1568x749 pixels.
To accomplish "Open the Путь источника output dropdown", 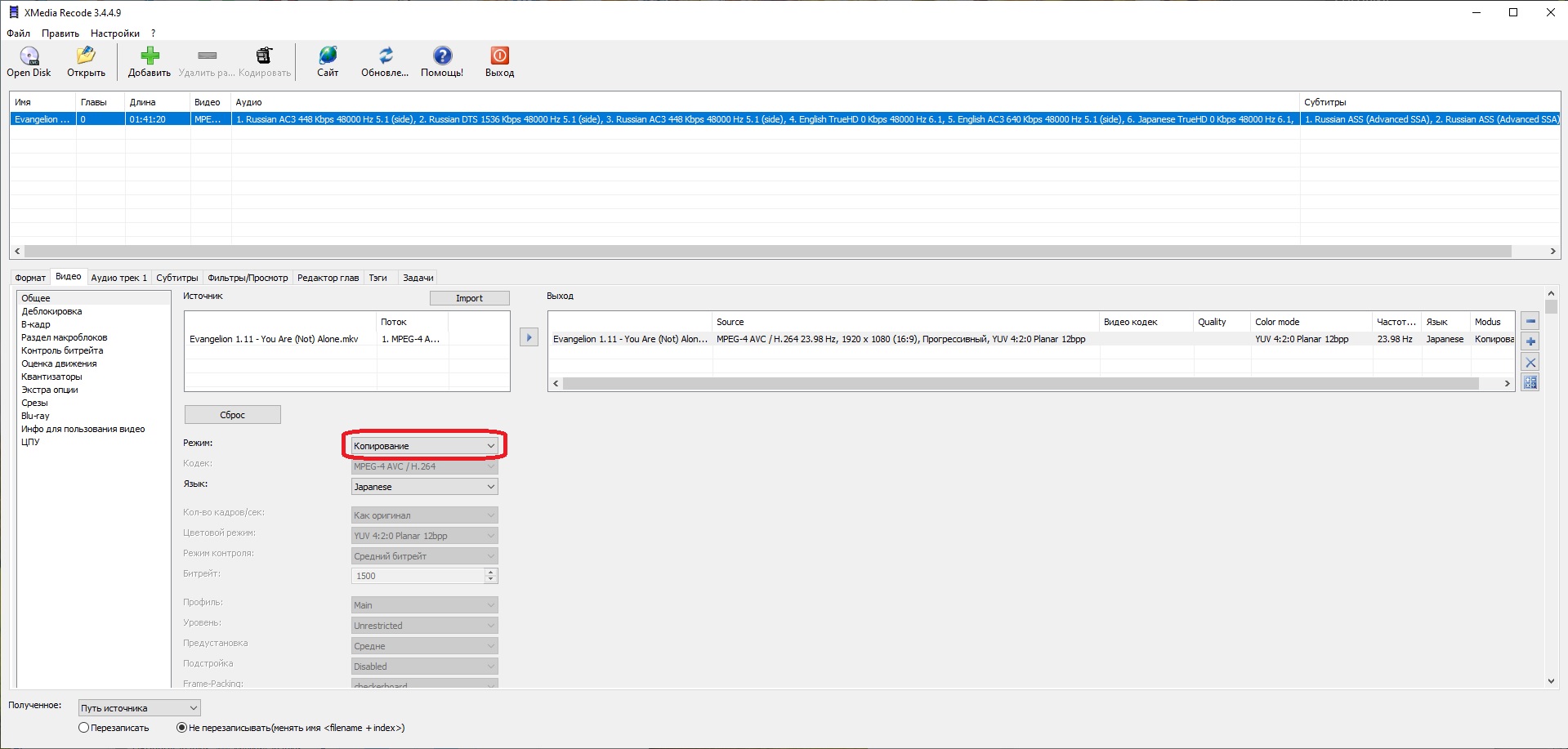I will (x=139, y=708).
